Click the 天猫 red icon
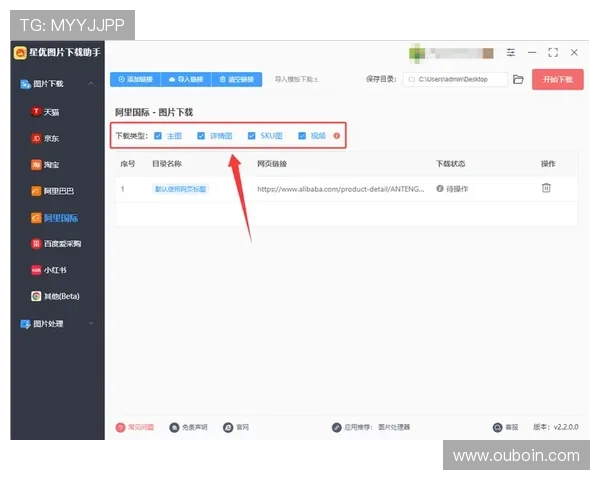The height and width of the screenshot is (480, 600). (x=36, y=111)
